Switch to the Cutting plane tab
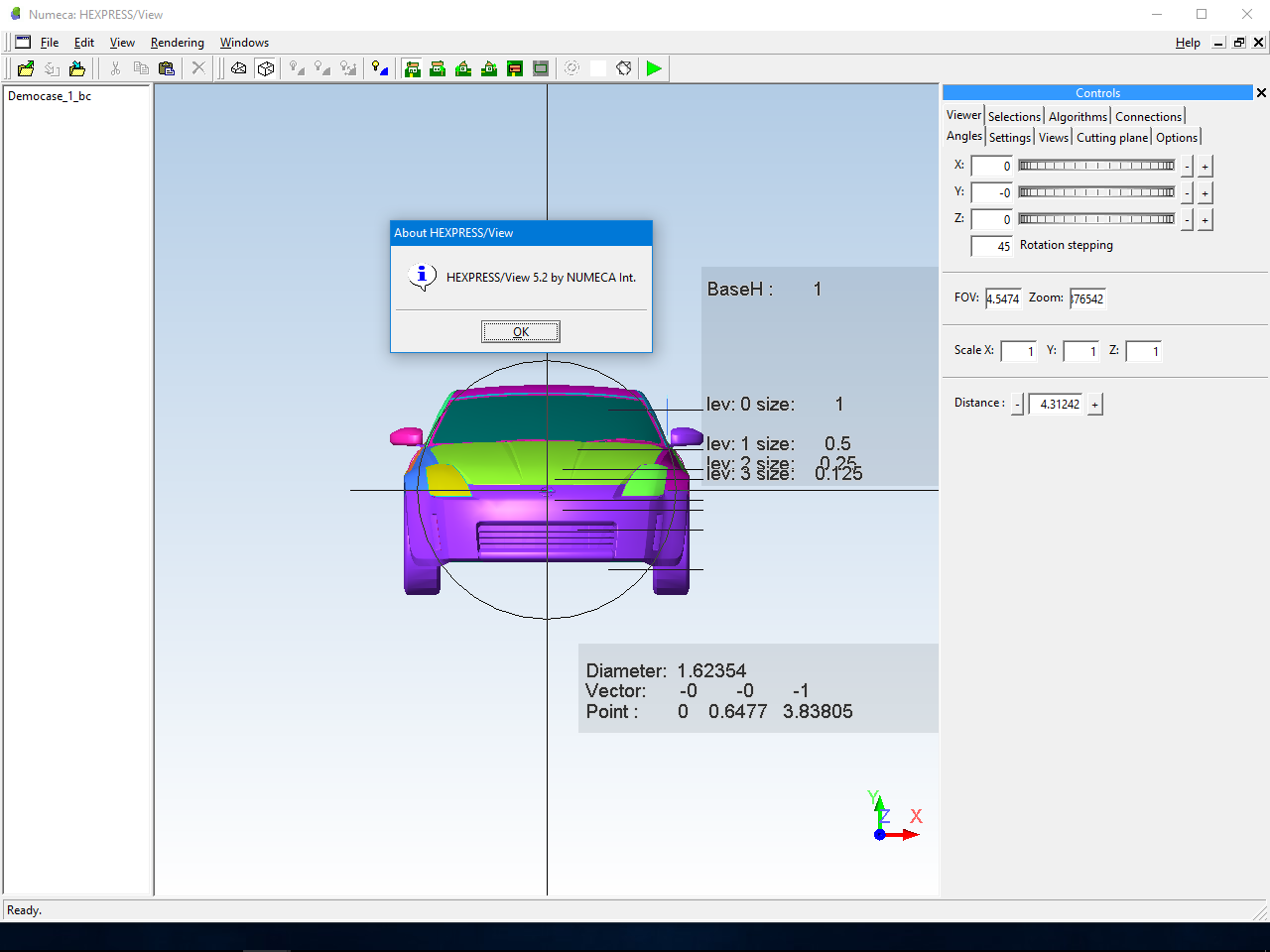 pos(1112,138)
